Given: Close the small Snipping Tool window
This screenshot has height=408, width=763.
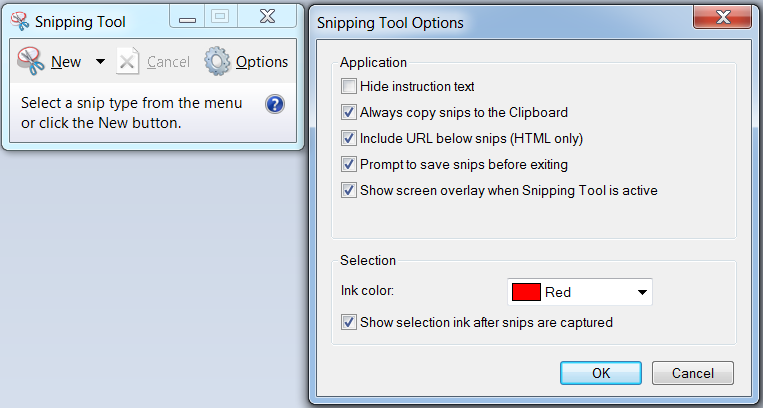Looking at the screenshot, I should click(x=265, y=16).
